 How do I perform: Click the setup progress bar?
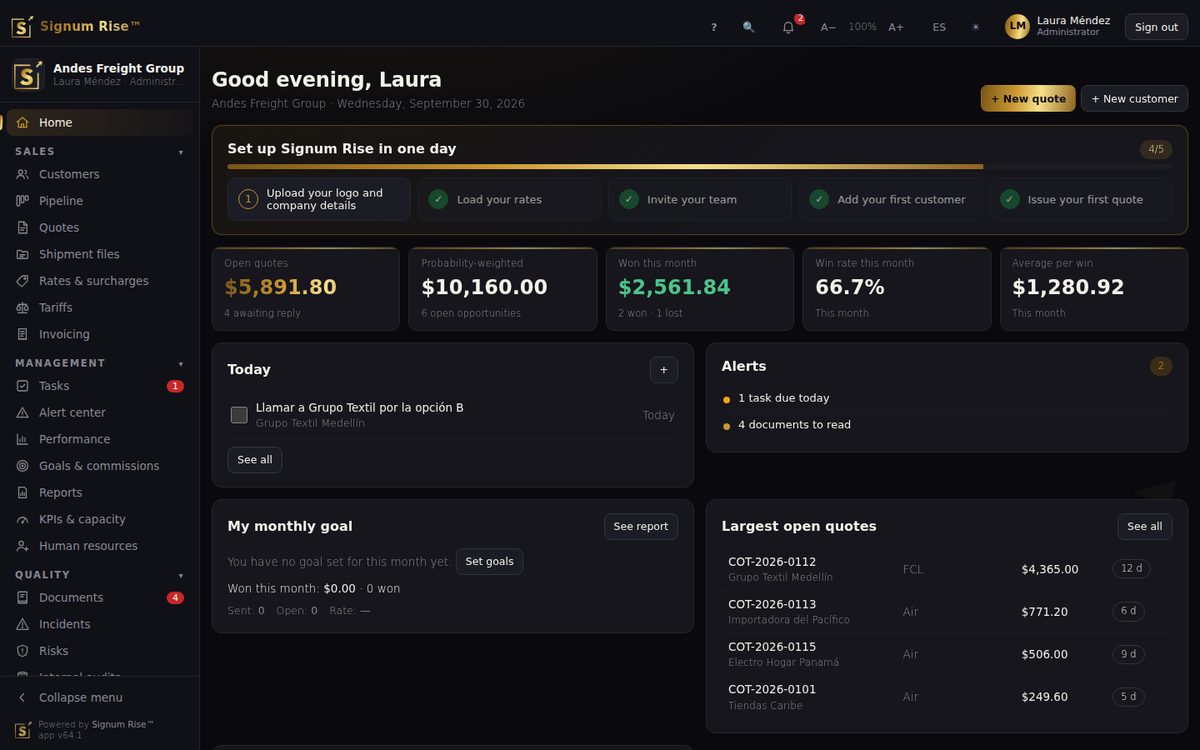click(x=700, y=167)
